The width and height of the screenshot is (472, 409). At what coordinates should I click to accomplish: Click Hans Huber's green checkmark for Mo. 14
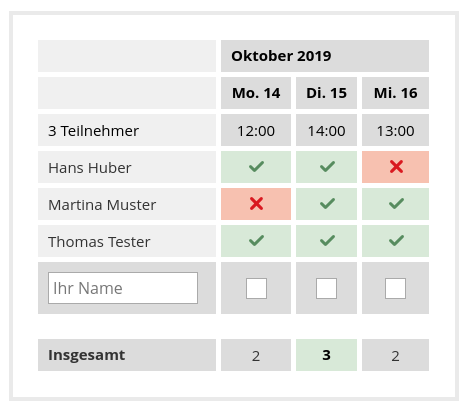pos(256,167)
